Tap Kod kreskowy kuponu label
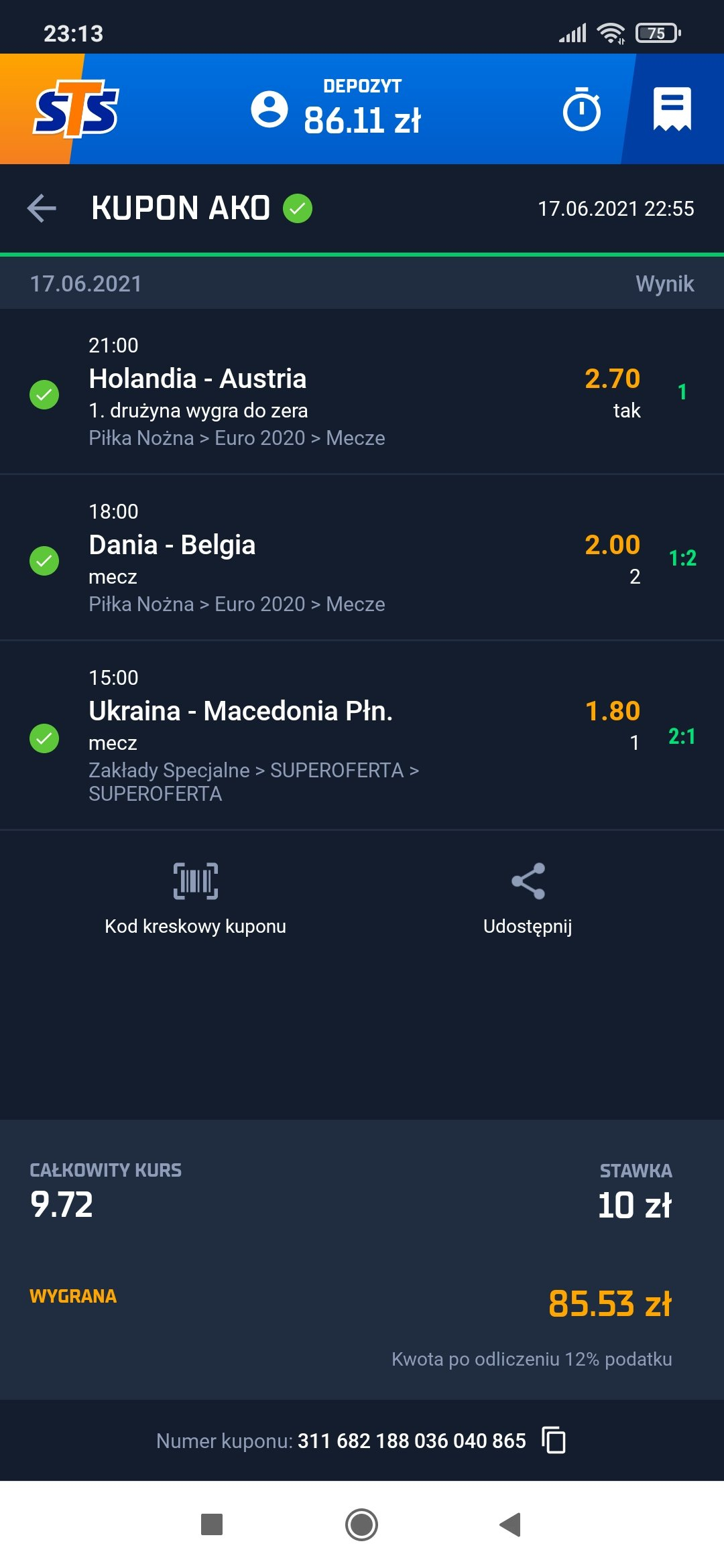 [x=196, y=926]
